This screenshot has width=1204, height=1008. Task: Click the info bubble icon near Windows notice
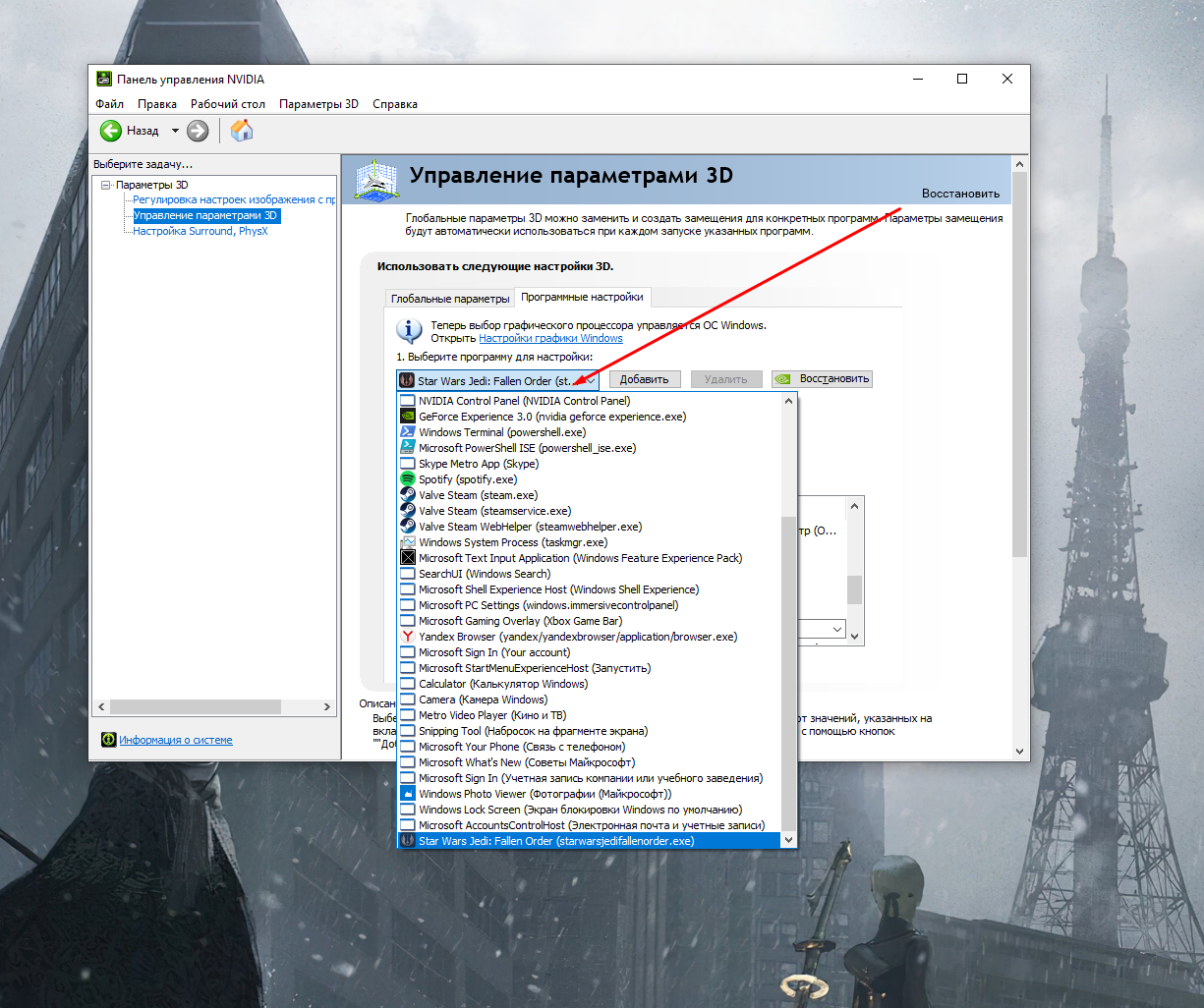pos(409,330)
